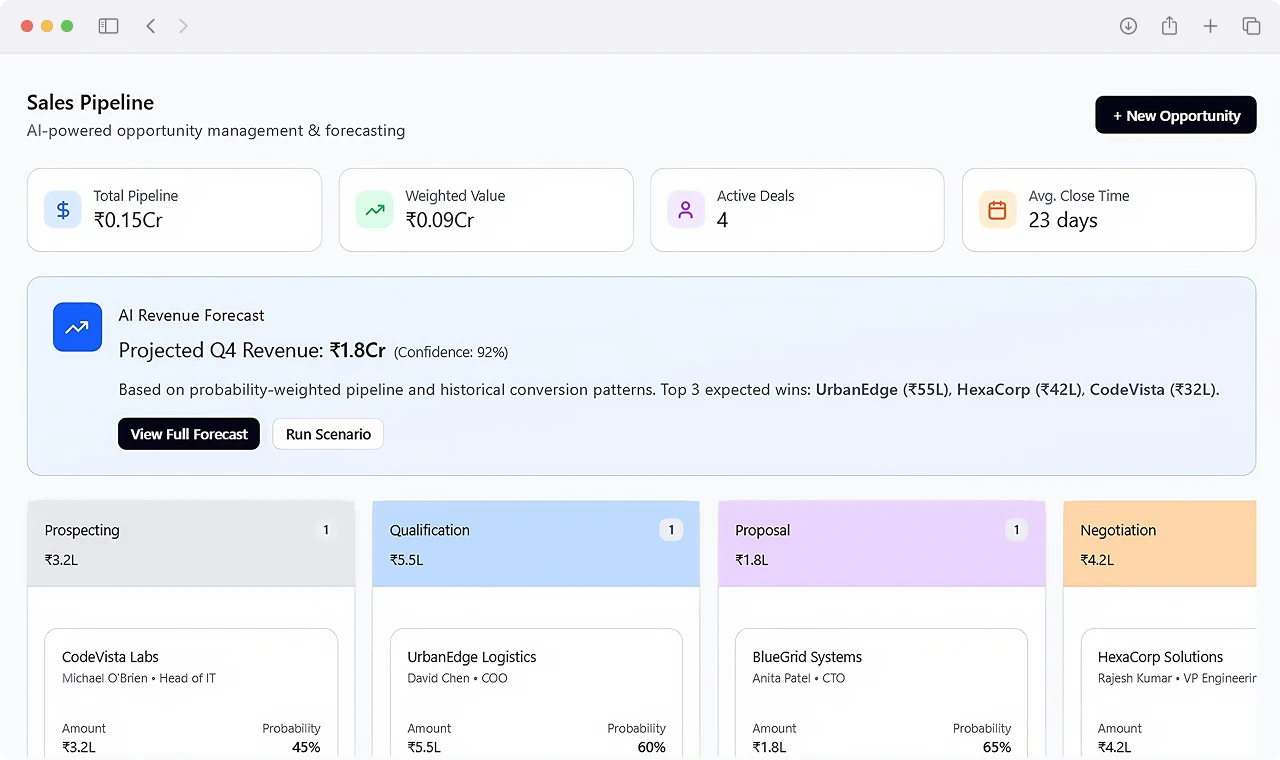This screenshot has width=1280, height=760.
Task: Click the blue AI Revenue Forecast icon
Action: (x=77, y=327)
